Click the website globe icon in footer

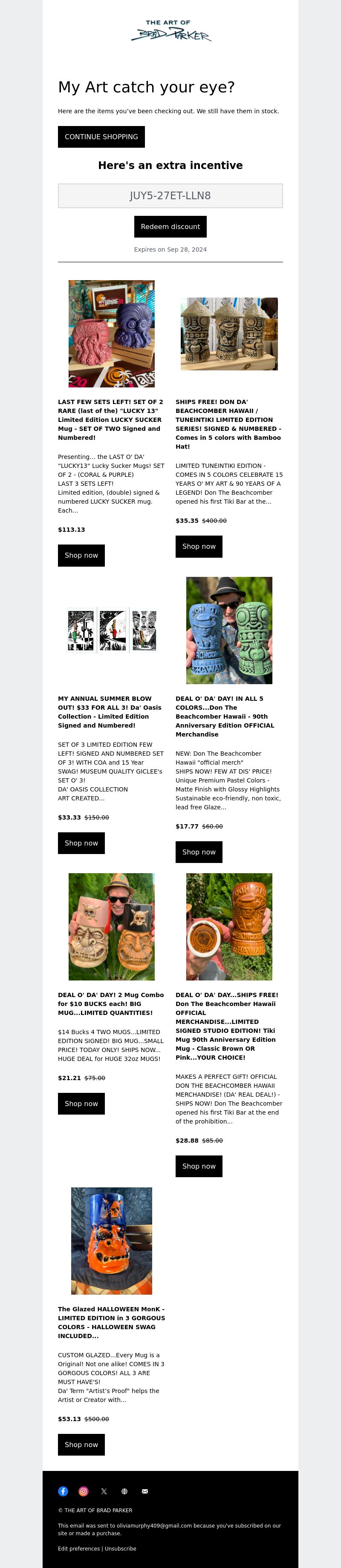click(x=124, y=1491)
